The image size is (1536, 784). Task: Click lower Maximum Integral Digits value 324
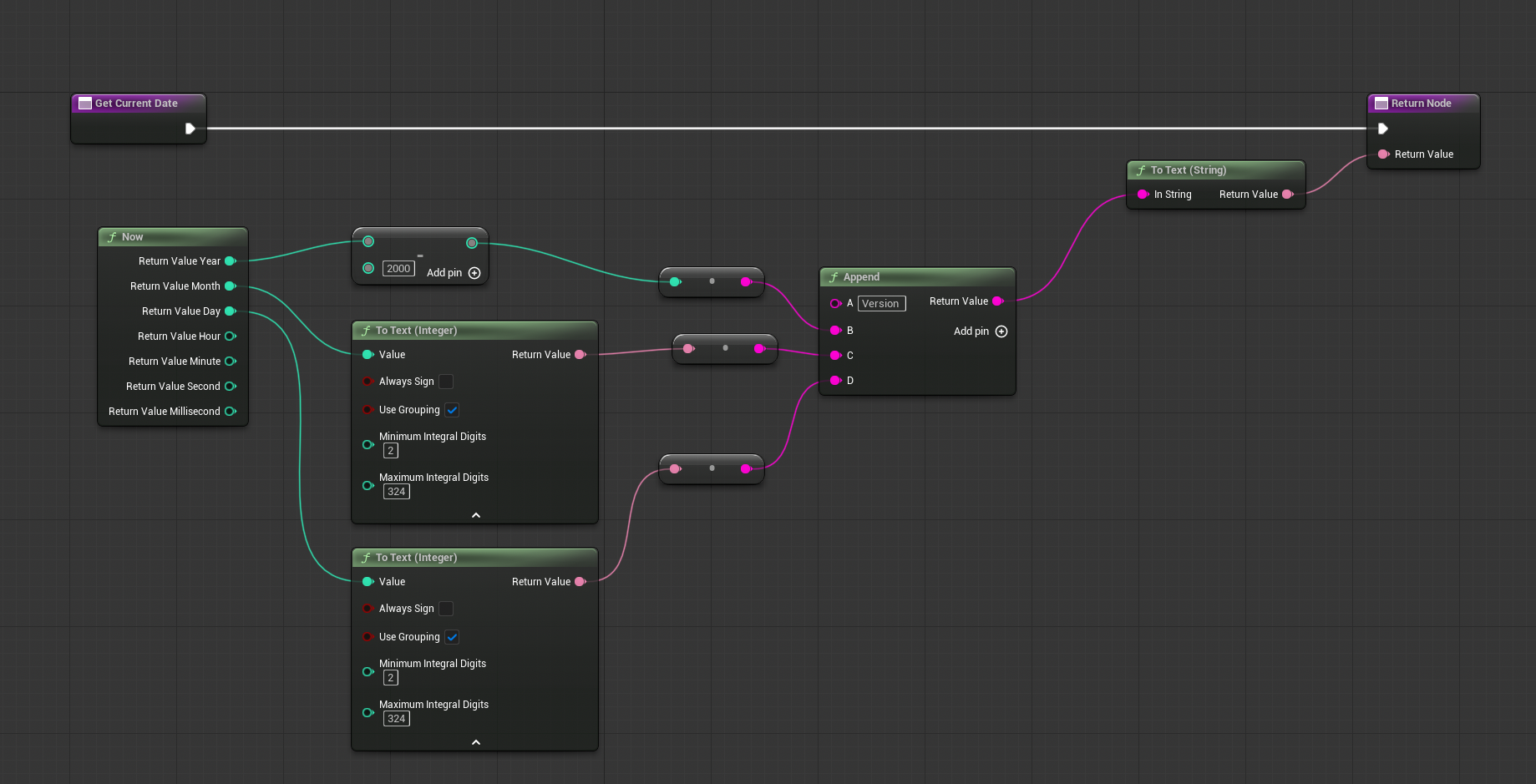[396, 719]
